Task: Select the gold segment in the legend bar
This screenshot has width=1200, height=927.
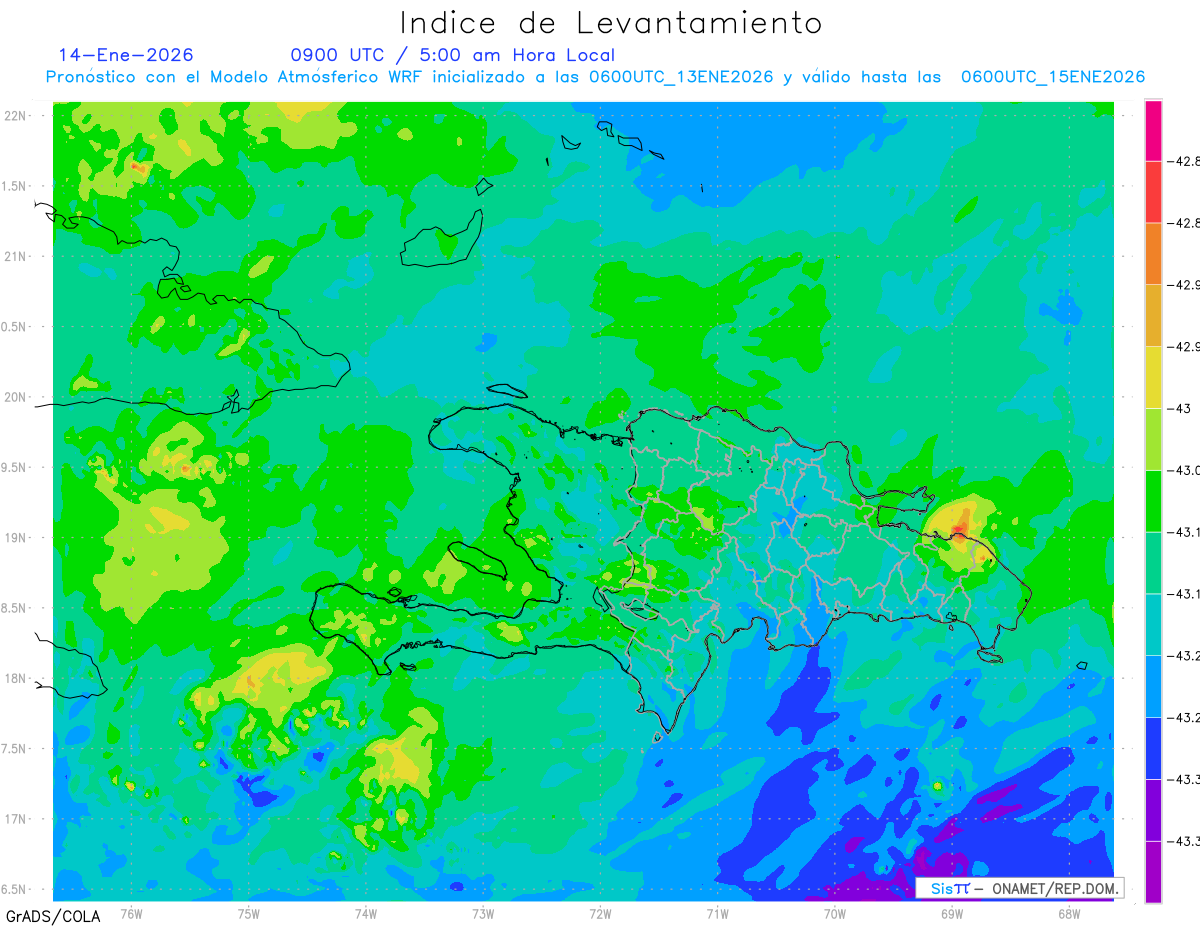Action: tap(1153, 316)
